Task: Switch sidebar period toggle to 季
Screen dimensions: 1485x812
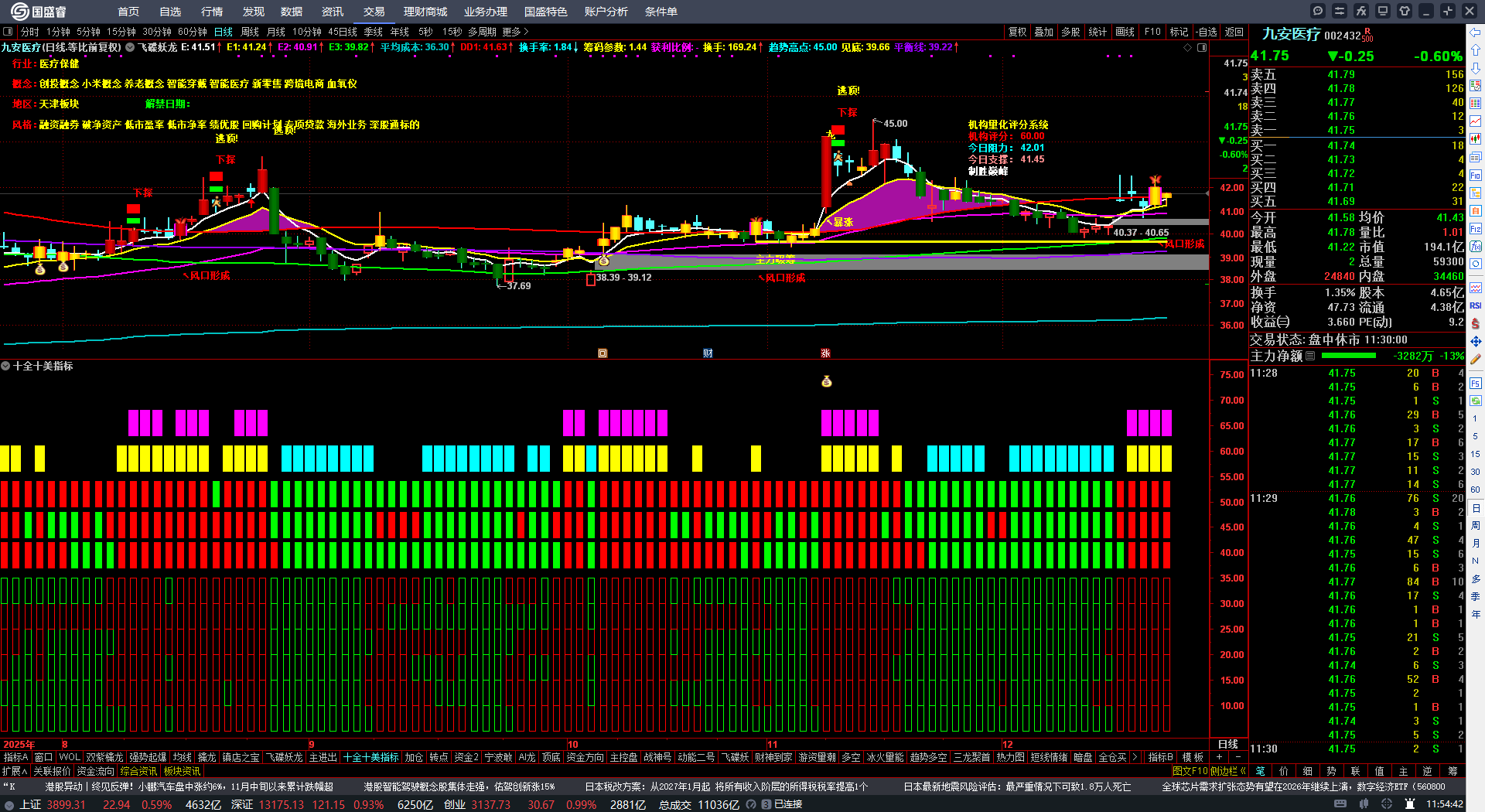Action: [x=1476, y=596]
